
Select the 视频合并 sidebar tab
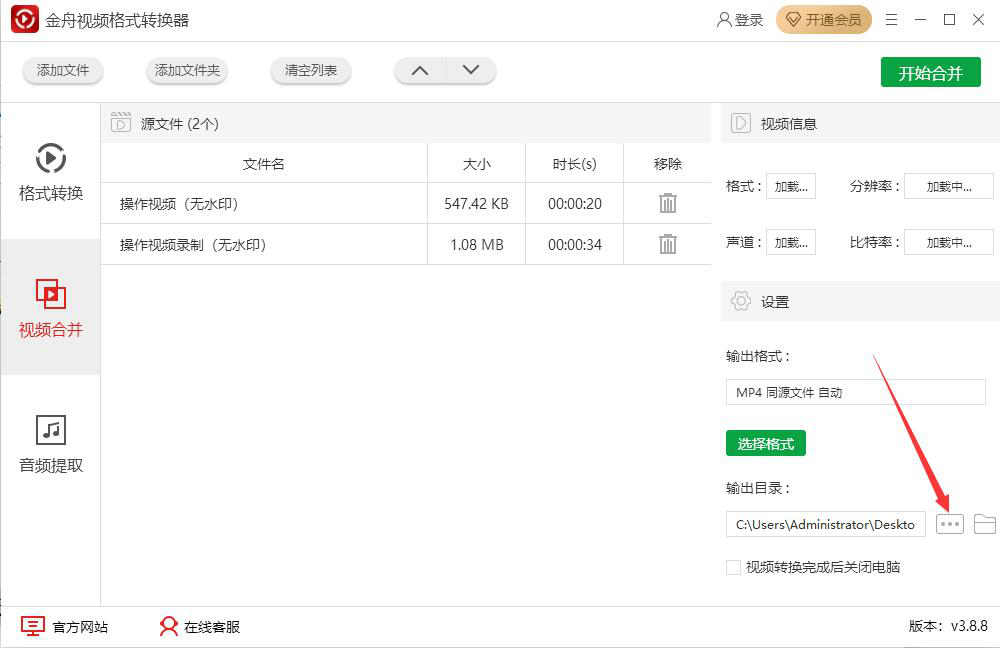[x=51, y=308]
